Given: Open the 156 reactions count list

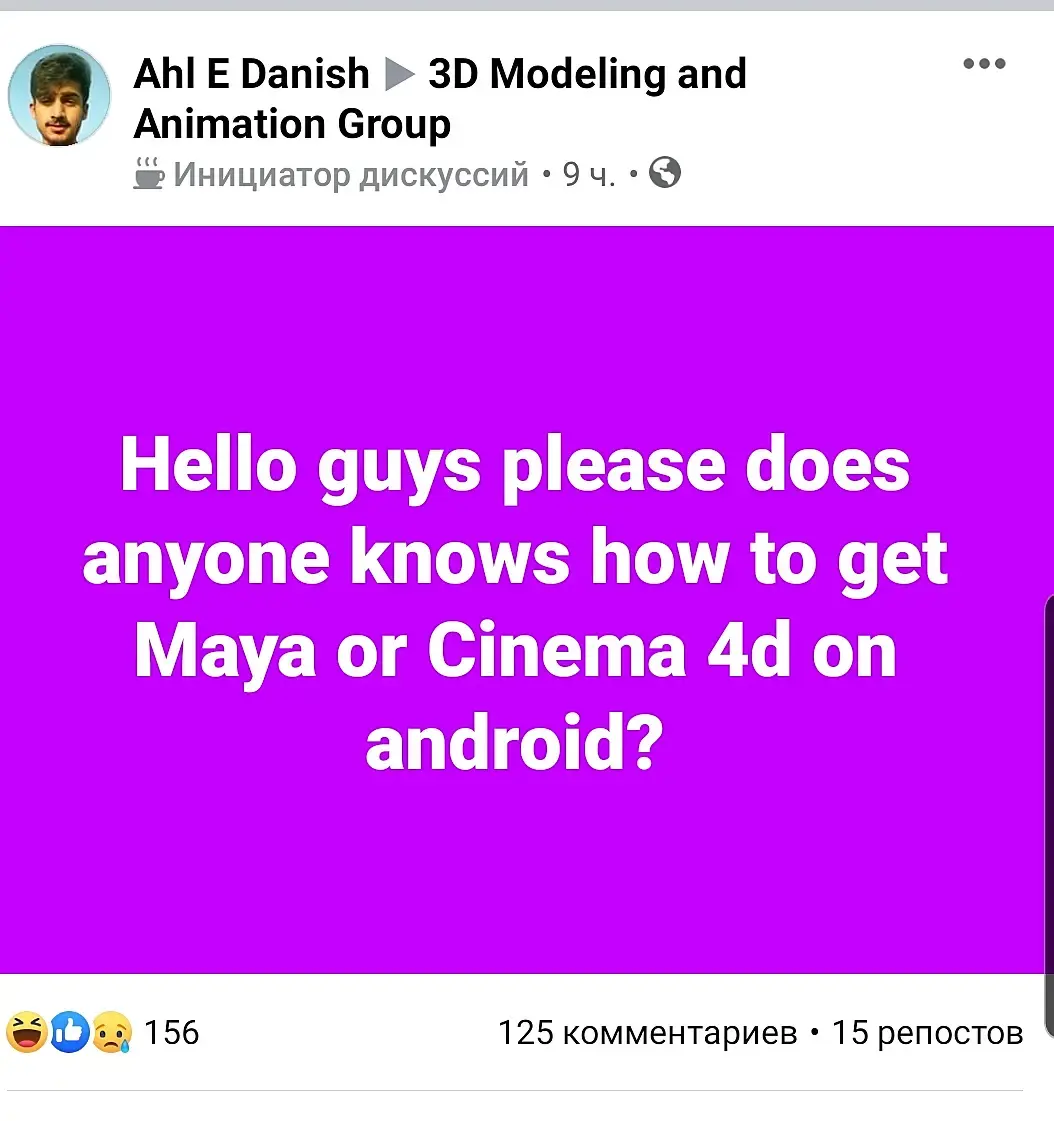Looking at the screenshot, I should tap(172, 1032).
